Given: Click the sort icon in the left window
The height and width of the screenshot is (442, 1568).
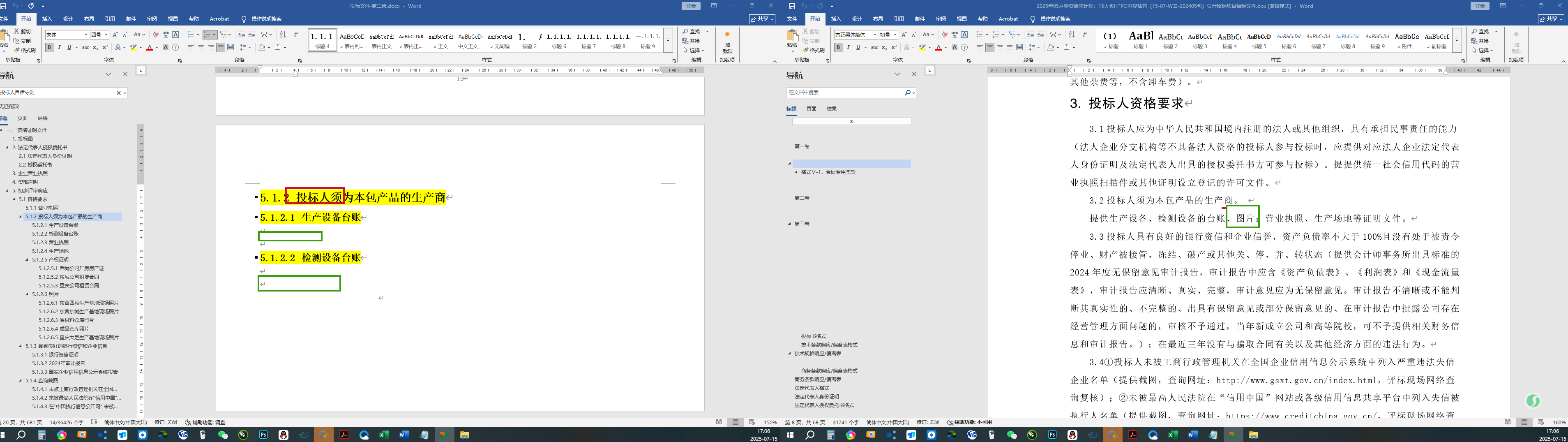Looking at the screenshot, I should pyautogui.click(x=282, y=35).
